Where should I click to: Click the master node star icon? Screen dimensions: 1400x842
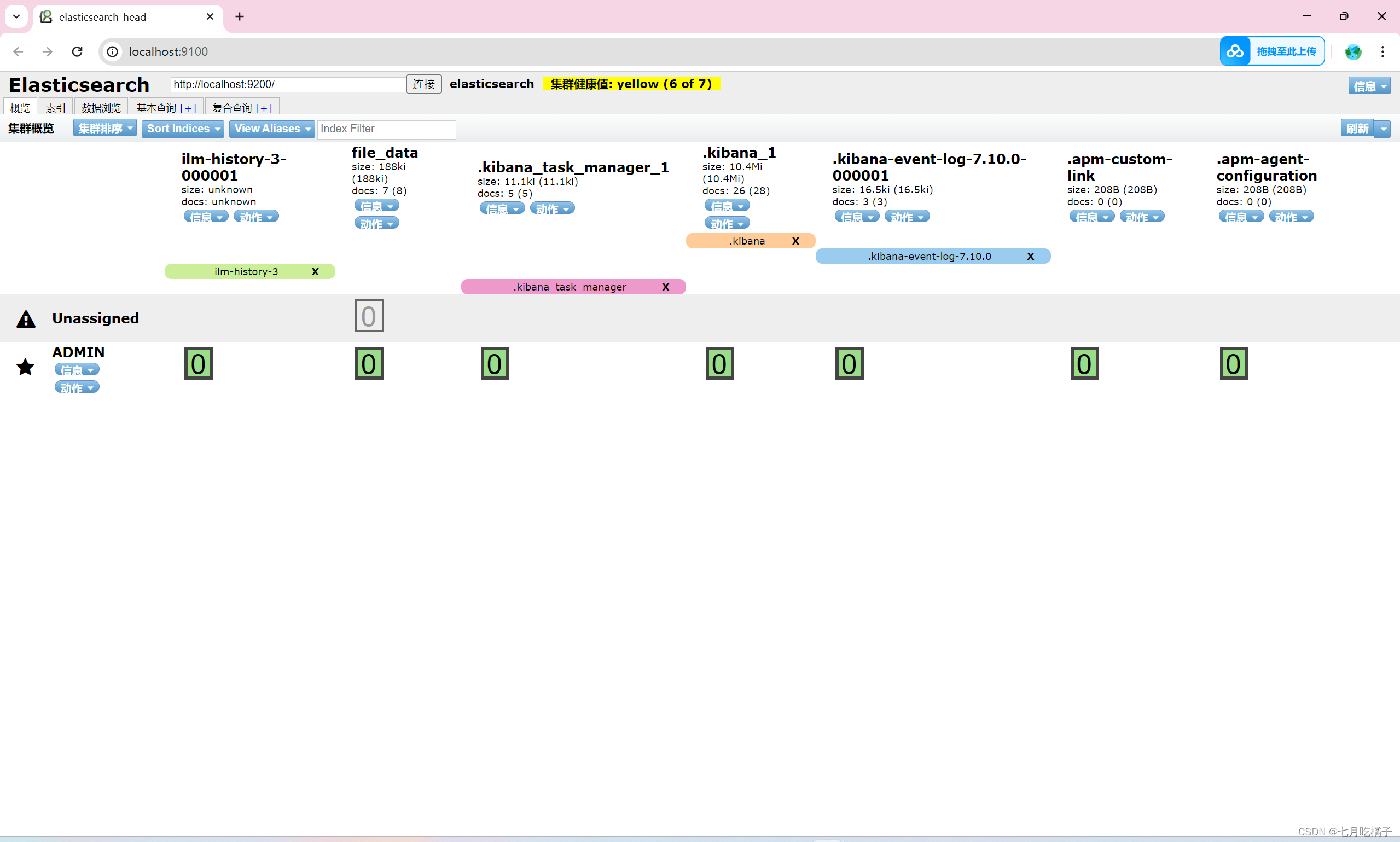tap(26, 367)
